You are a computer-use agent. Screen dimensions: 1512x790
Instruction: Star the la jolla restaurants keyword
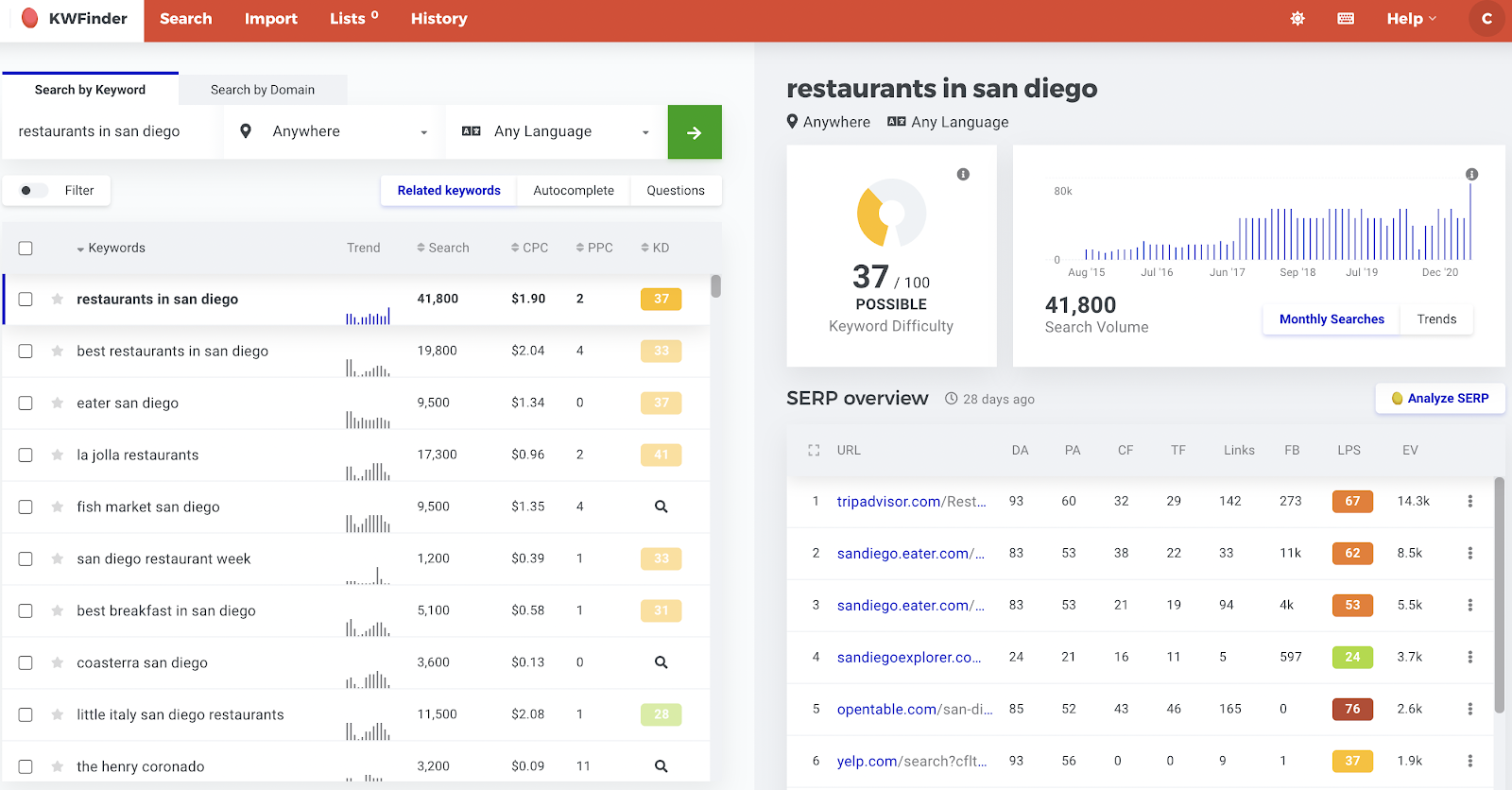pos(58,455)
